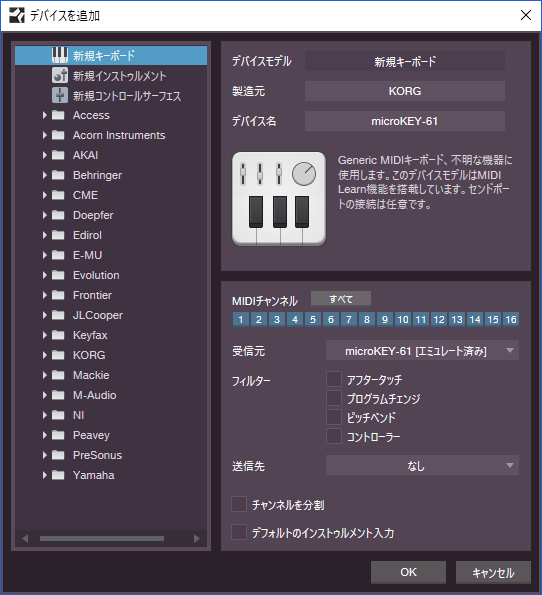Enable the コントローラー filter checkbox
Viewport: 542px width, 595px height.
pos(334,436)
